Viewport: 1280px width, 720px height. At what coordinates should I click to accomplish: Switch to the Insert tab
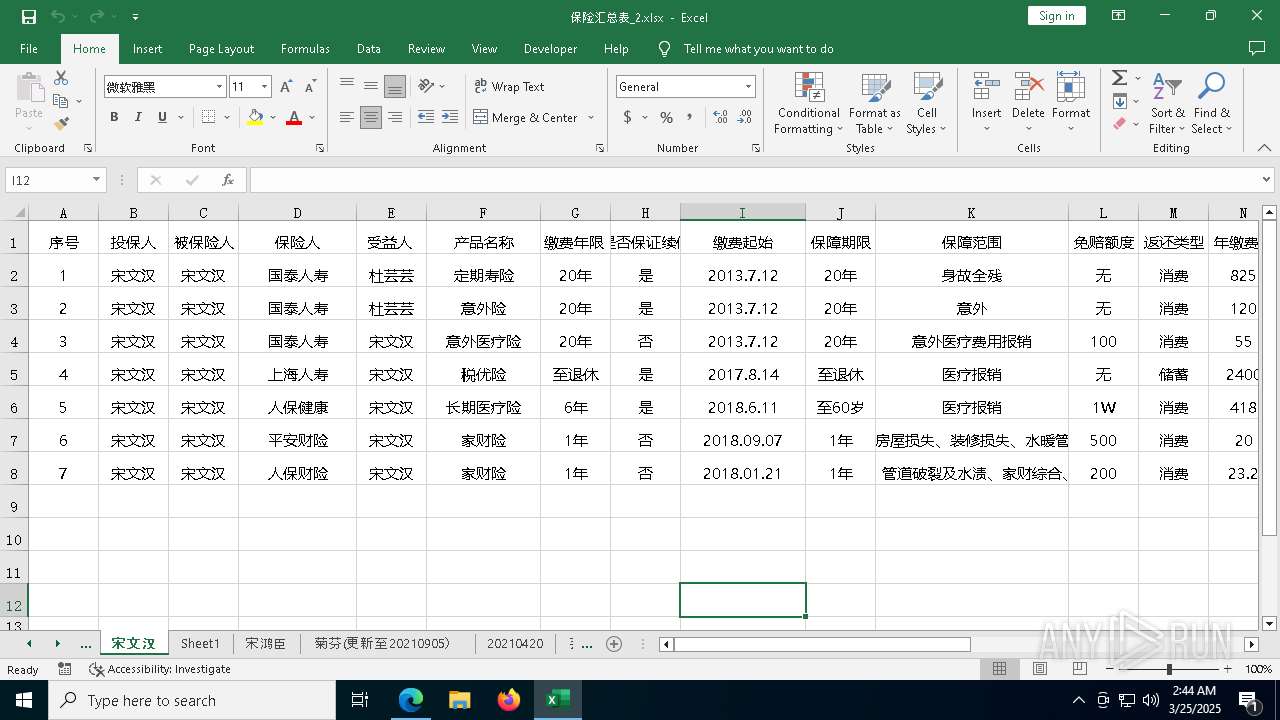click(x=147, y=48)
